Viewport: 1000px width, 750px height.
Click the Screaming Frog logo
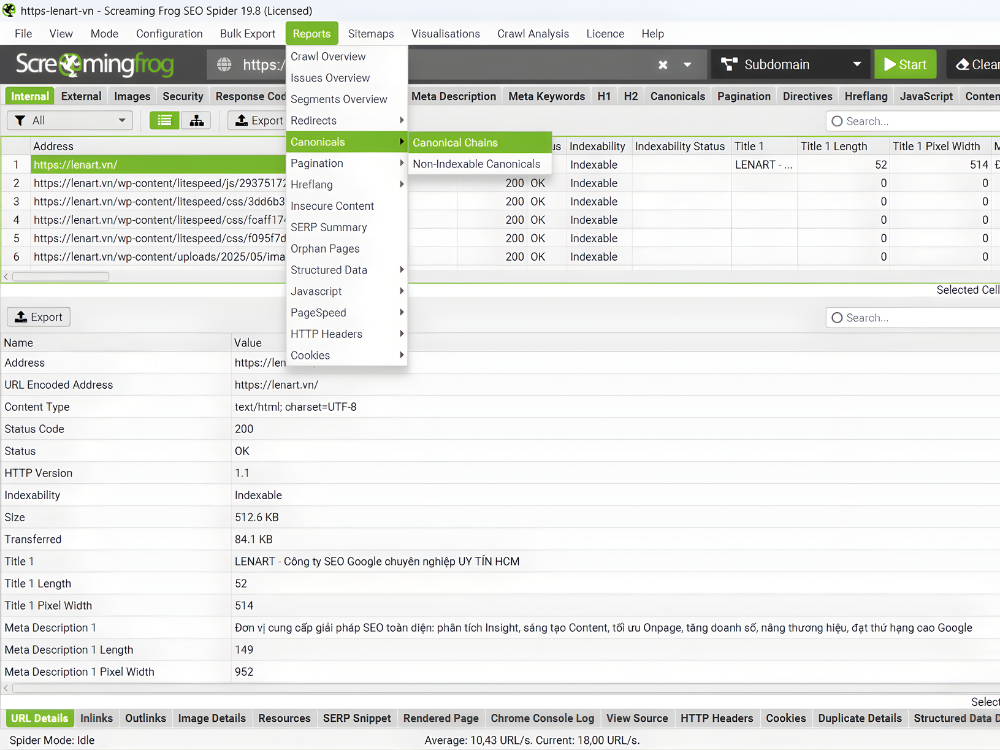[95, 66]
